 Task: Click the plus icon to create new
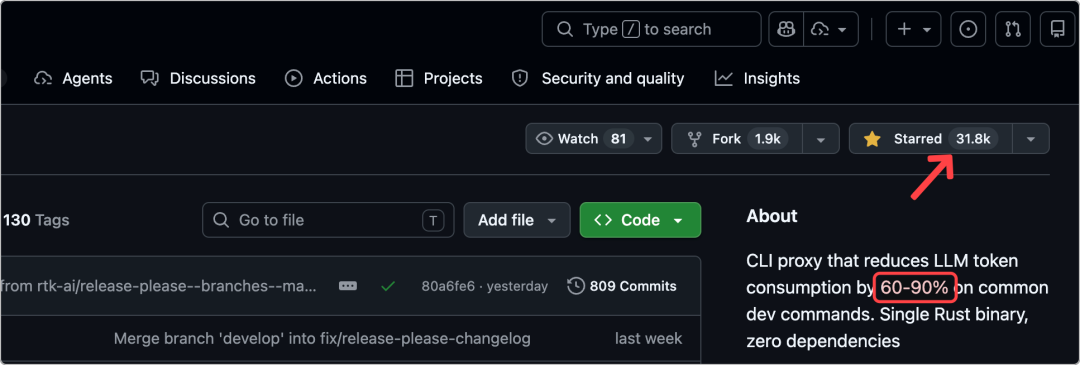[913, 30]
